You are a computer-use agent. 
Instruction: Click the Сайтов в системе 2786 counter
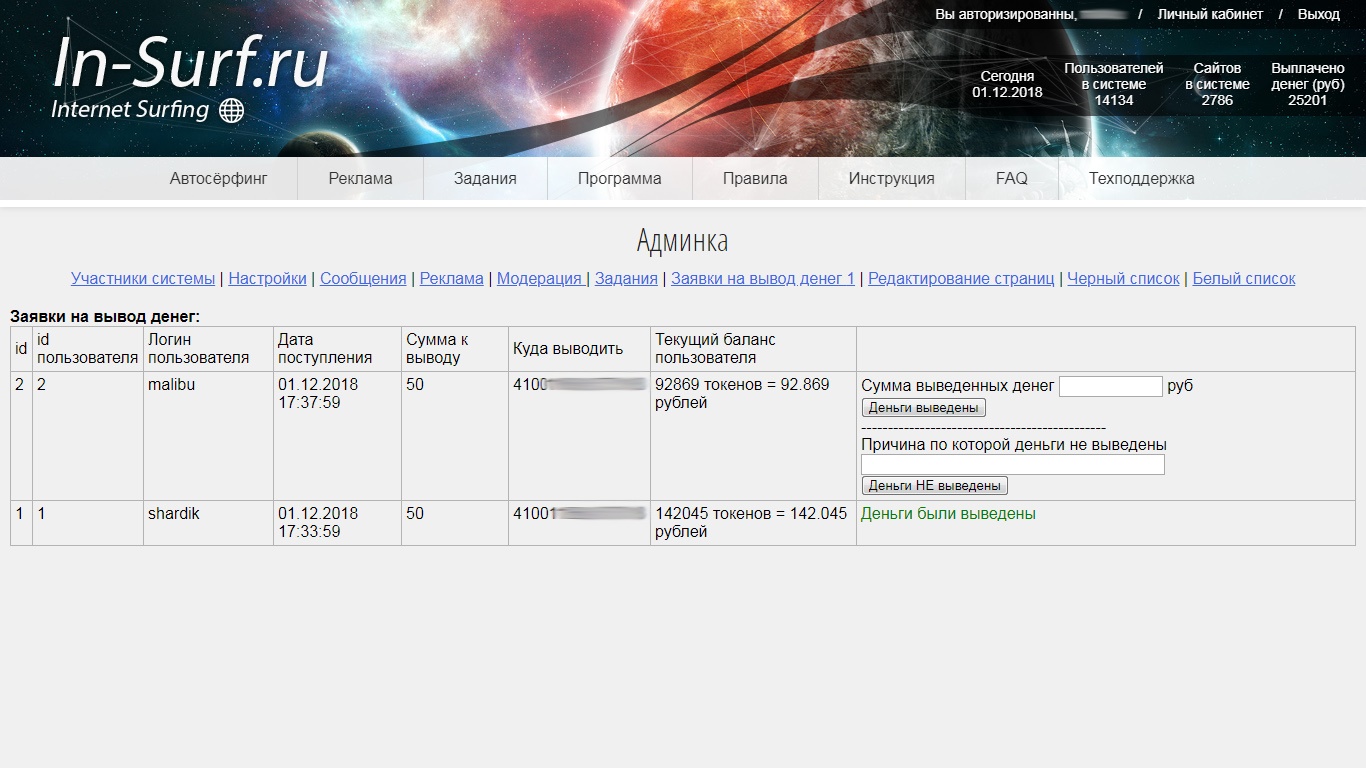click(1217, 84)
